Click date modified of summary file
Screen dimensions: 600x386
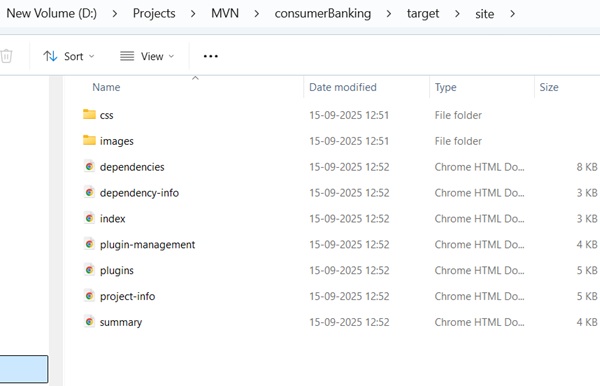349,322
